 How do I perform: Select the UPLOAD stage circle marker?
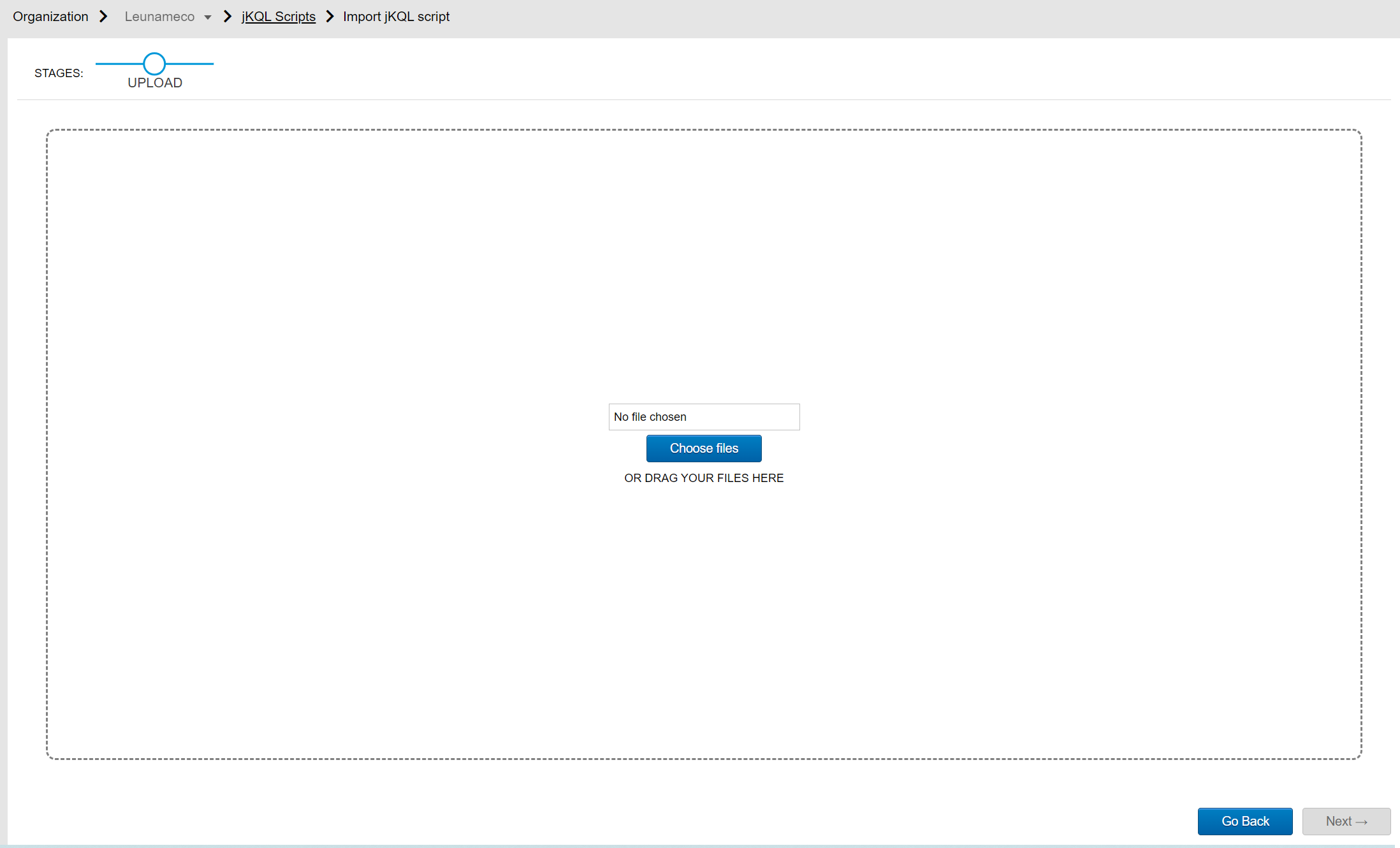[154, 64]
